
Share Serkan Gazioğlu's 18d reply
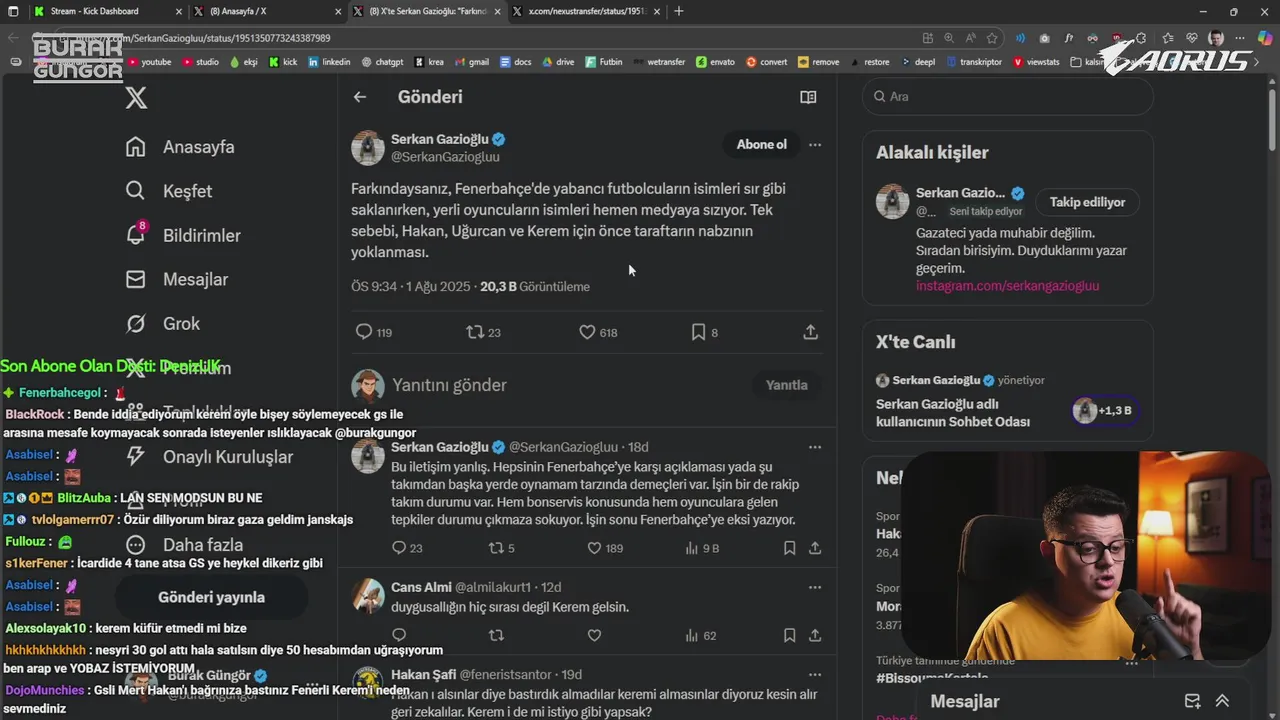[815, 548]
